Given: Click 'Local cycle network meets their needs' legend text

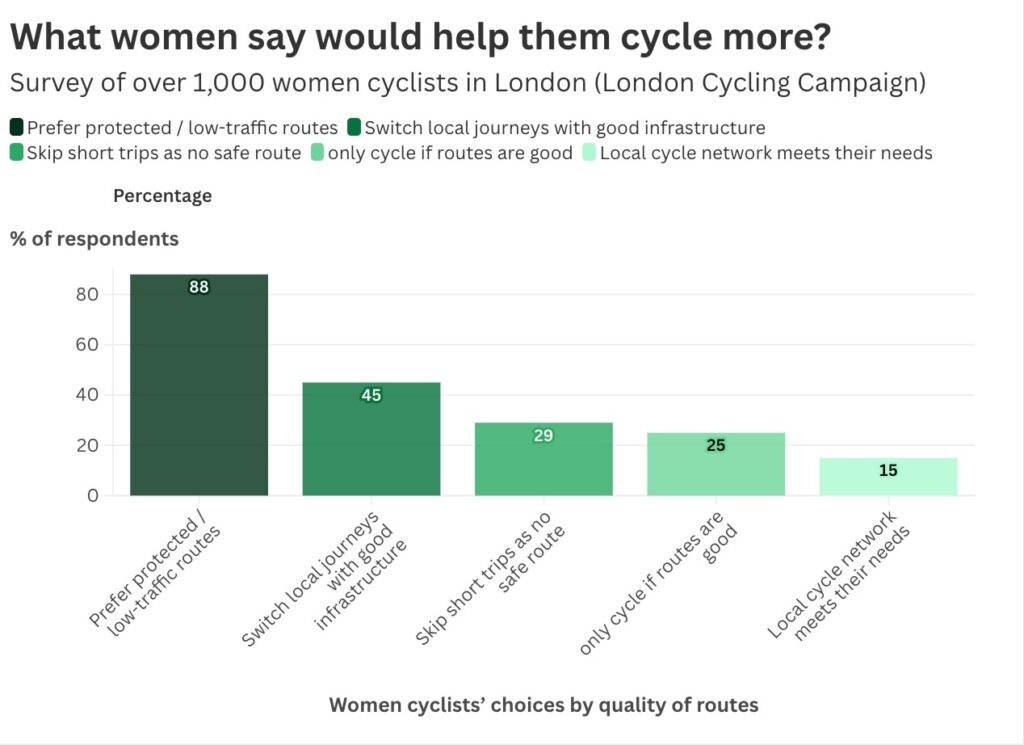Looking at the screenshot, I should click(x=766, y=153).
